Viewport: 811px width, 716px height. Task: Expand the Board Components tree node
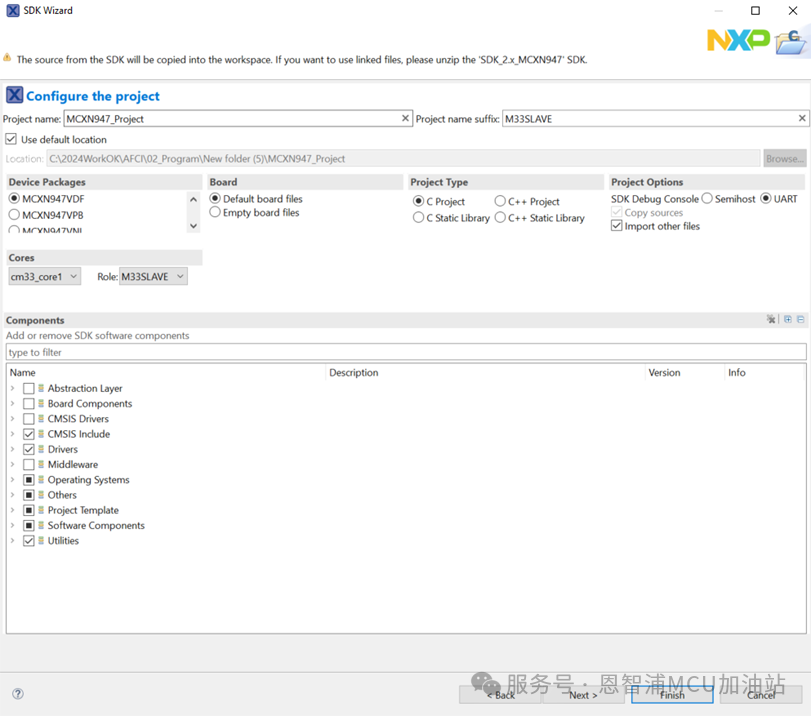(12, 403)
